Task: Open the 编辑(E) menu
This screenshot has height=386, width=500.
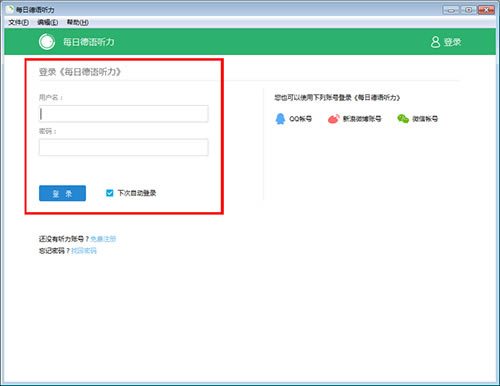Action: click(48, 22)
